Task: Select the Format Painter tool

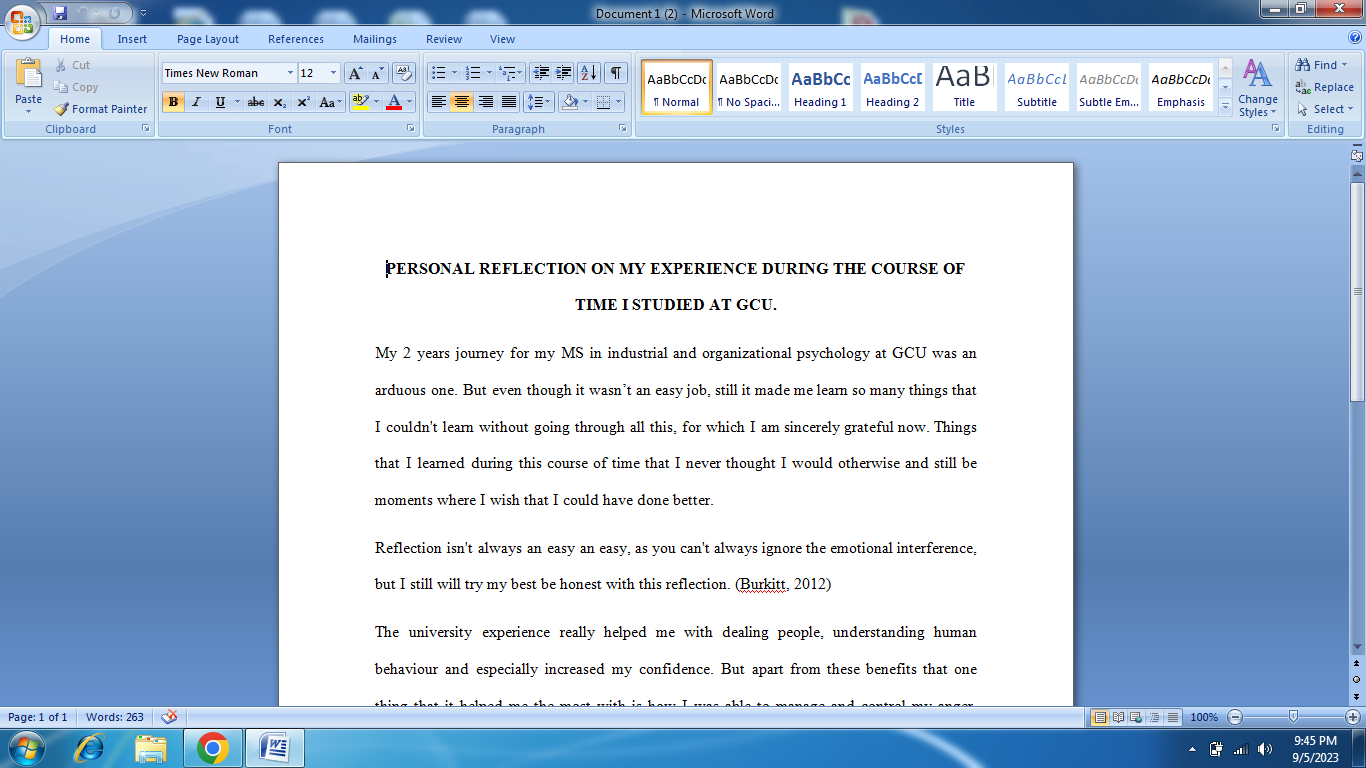Action: 100,109
